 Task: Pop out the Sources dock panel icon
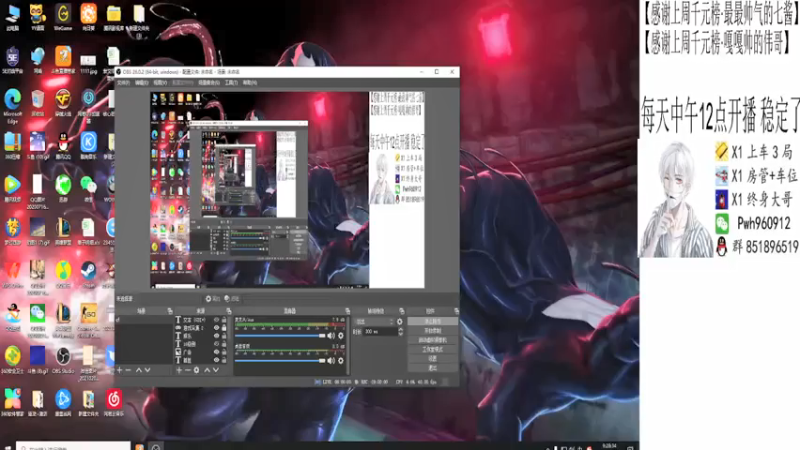click(229, 311)
